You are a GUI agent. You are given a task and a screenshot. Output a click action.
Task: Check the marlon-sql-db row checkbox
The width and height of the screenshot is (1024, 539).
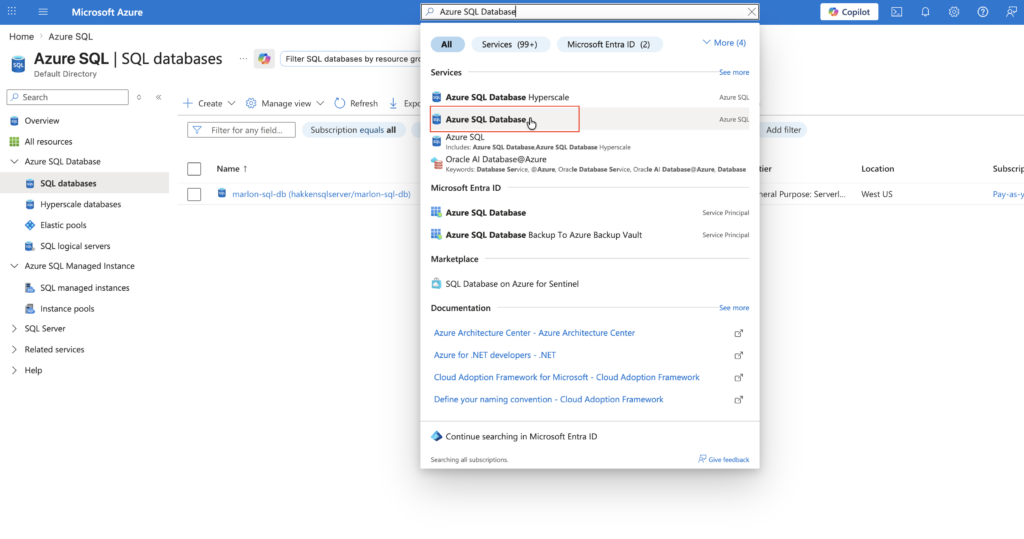point(194,195)
